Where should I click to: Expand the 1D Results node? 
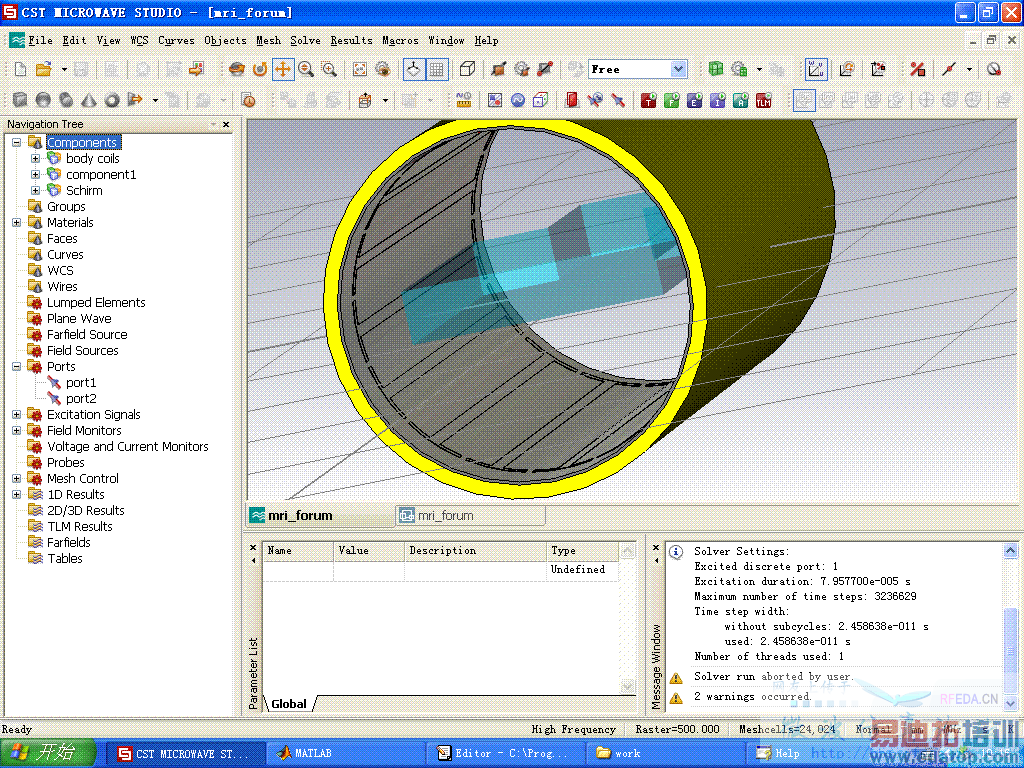[17, 494]
